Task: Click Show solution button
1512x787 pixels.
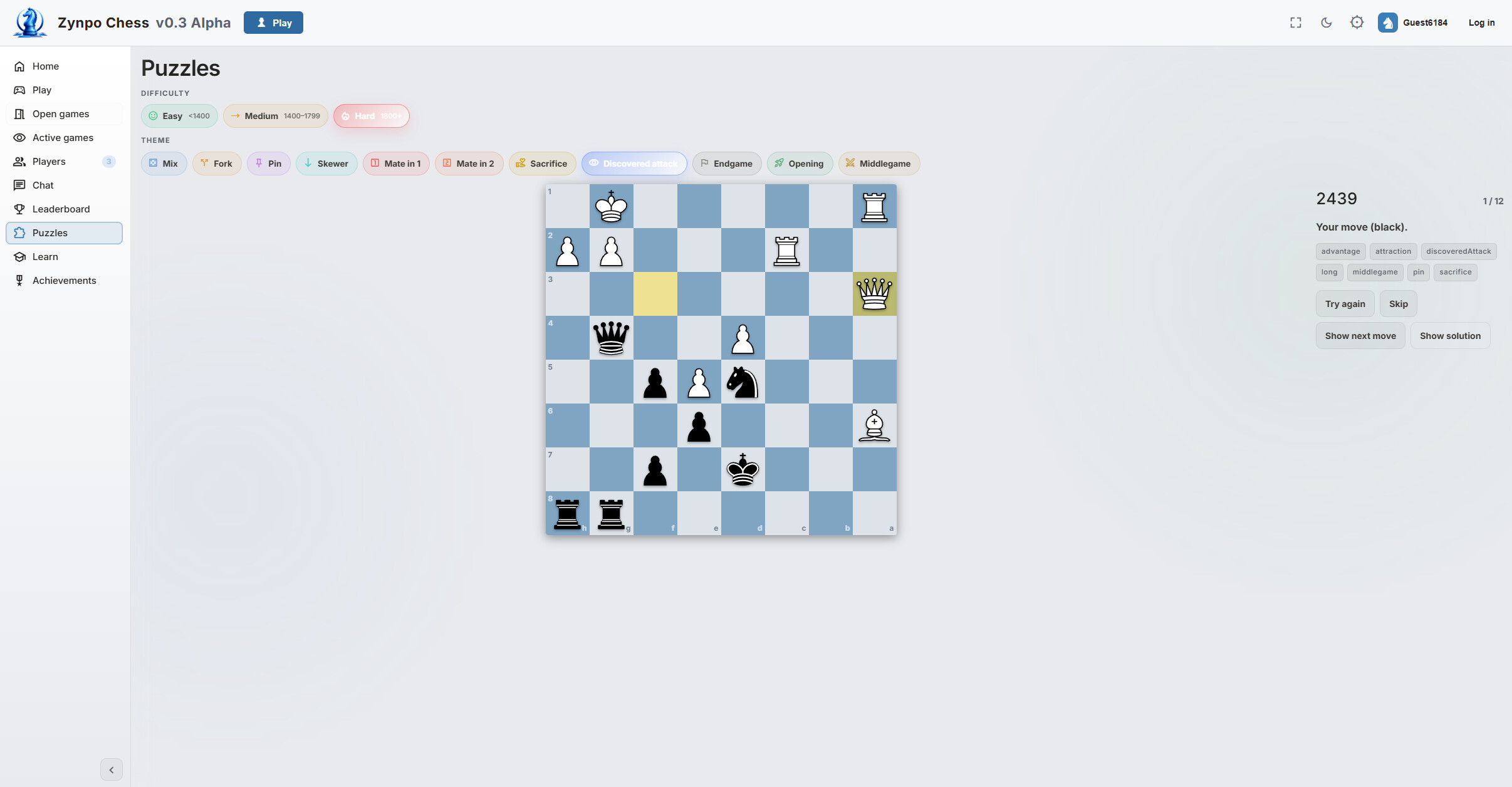Action: 1450,336
